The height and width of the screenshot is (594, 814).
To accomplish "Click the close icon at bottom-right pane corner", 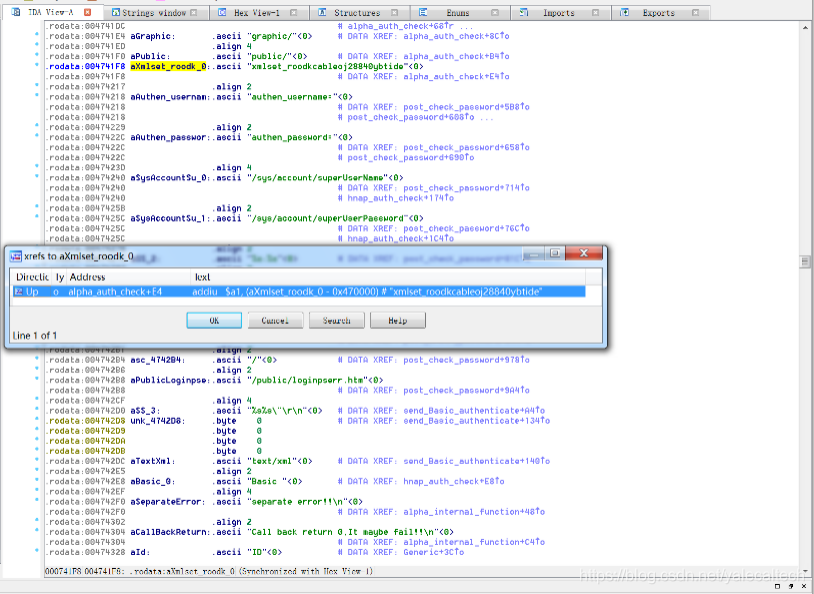I will [804, 586].
